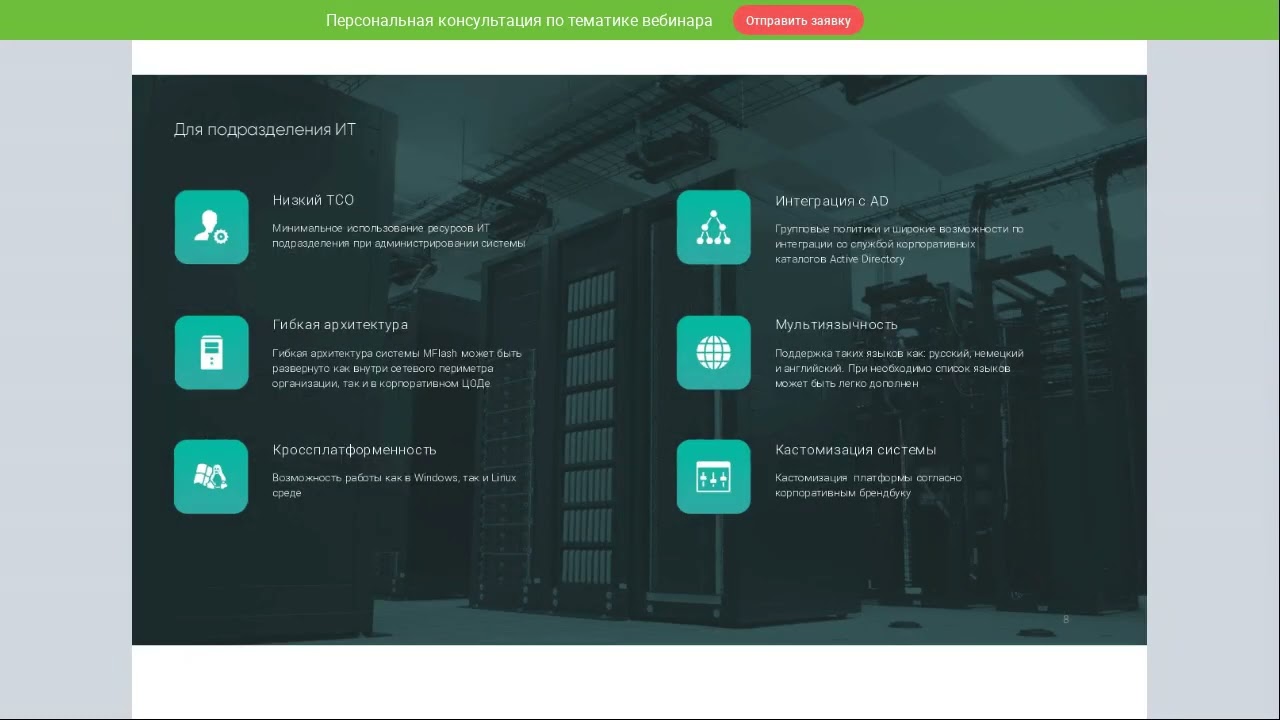The image size is (1280, 720).
Task: Click the text about Windows and Linux support
Action: pyautogui.click(x=394, y=485)
